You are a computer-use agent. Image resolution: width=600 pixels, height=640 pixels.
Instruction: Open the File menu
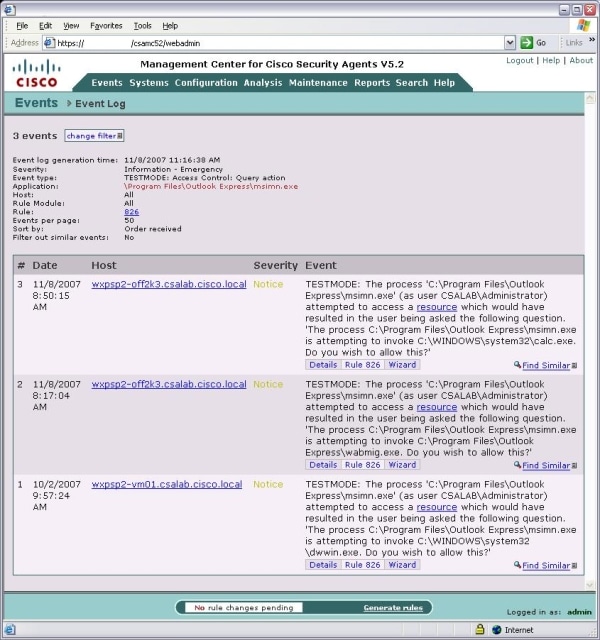[22, 26]
